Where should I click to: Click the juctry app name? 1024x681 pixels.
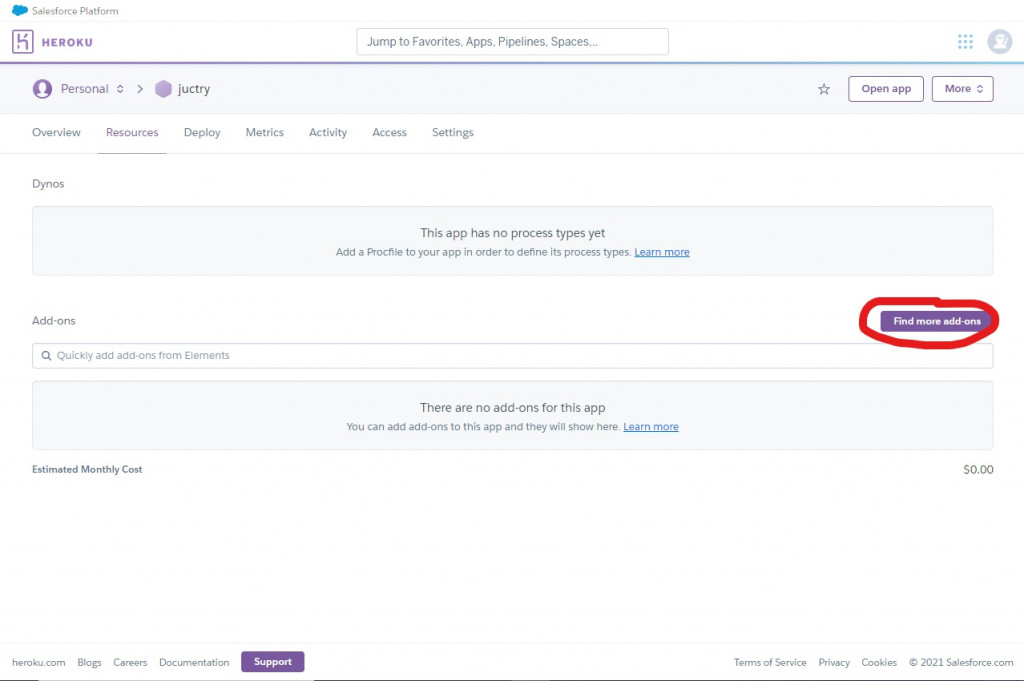pyautogui.click(x=194, y=89)
